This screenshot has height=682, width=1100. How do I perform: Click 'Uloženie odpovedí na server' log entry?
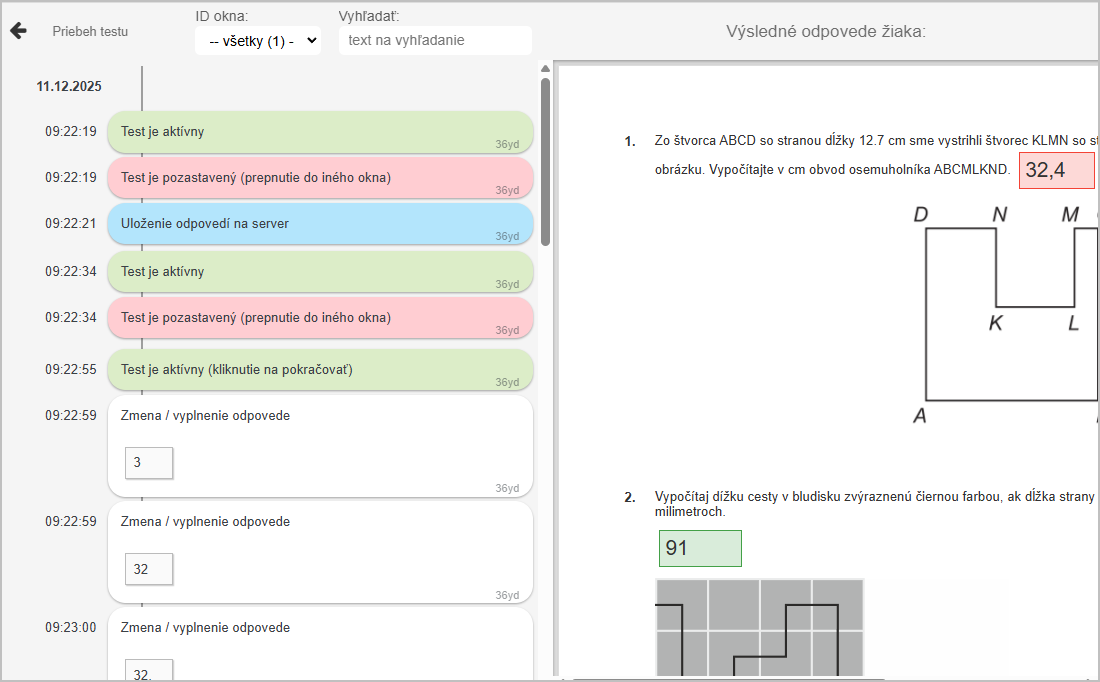pyautogui.click(x=320, y=224)
